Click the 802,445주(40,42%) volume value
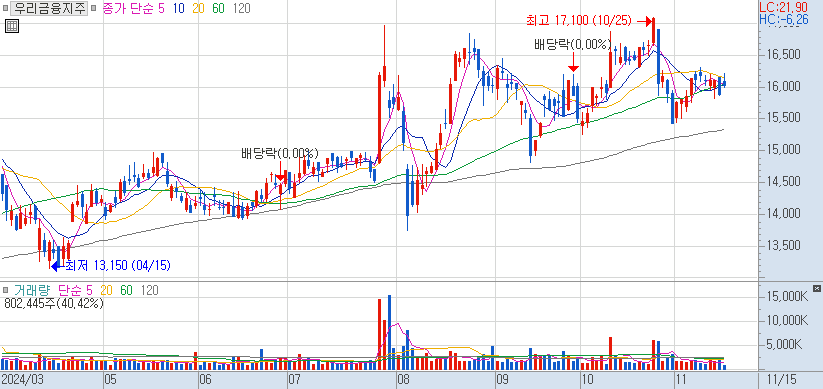The height and width of the screenshot is (389, 823). pos(54,303)
